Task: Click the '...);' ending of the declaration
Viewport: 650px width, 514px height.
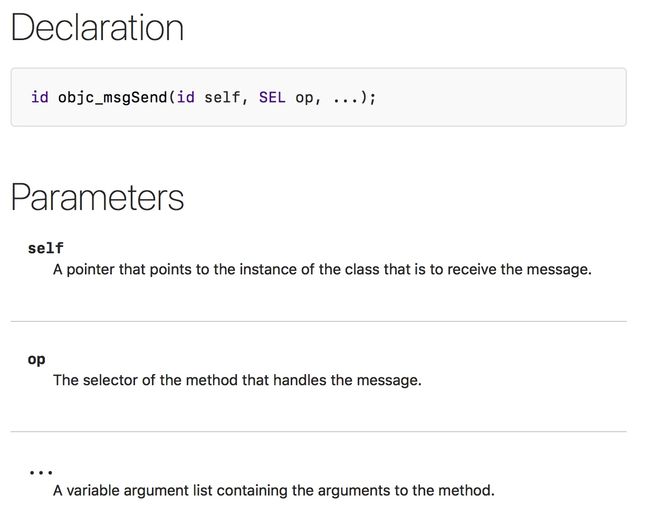Action: 355,98
